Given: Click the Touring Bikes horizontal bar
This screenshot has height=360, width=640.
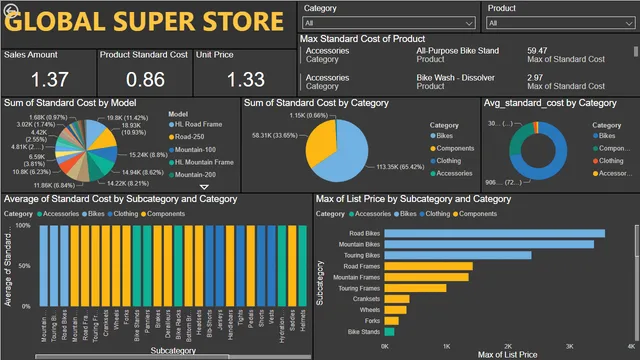Looking at the screenshot, I should [x=458, y=256].
